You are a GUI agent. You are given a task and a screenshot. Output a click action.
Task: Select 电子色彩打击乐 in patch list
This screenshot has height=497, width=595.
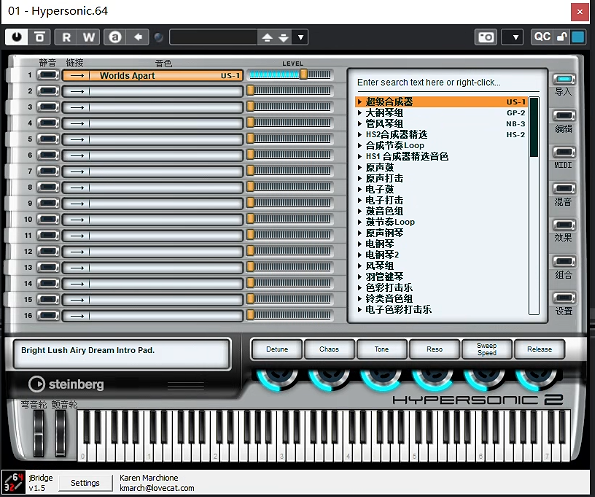[x=398, y=310]
